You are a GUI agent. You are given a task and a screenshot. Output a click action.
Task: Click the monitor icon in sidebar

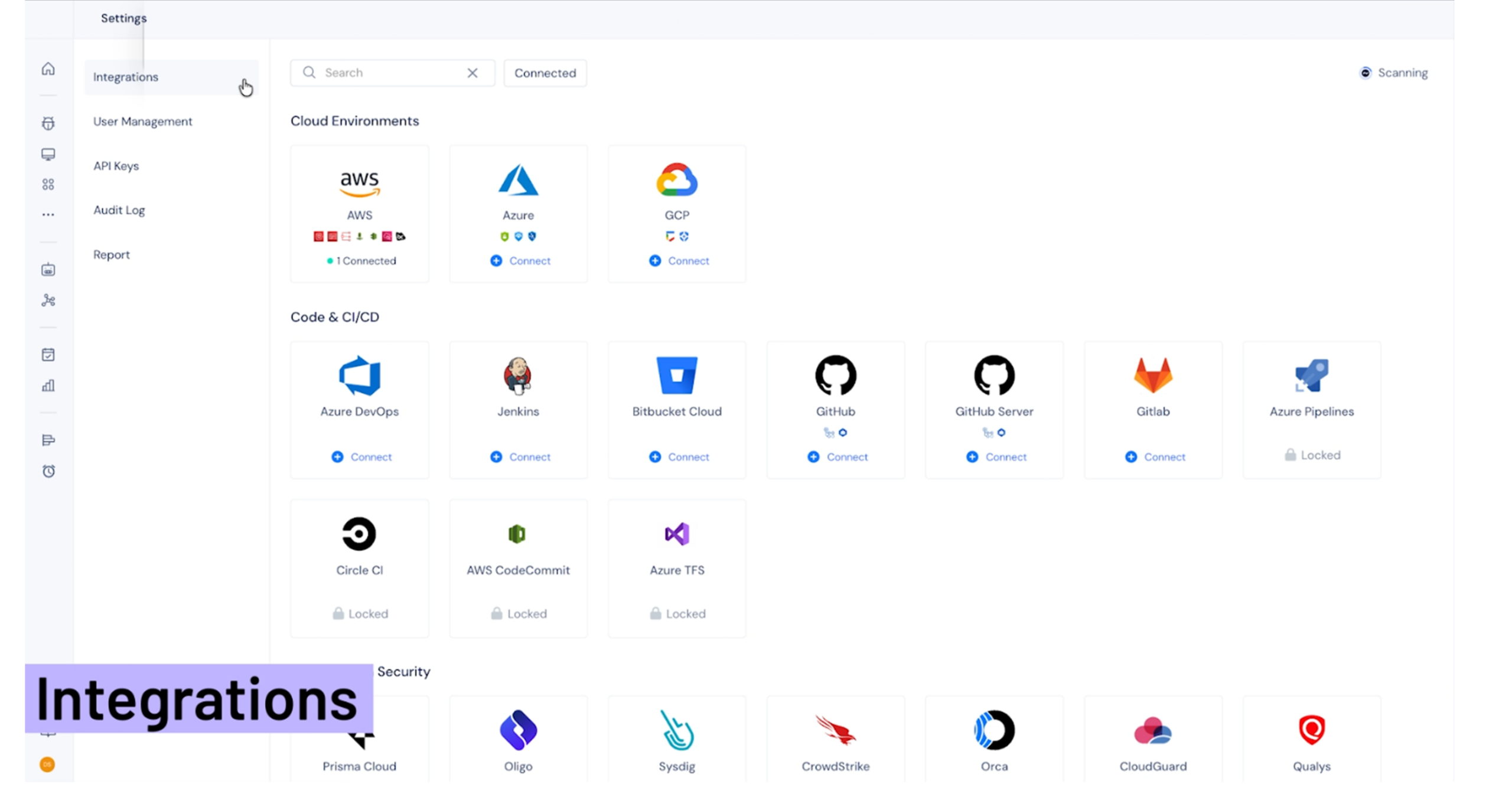tap(48, 154)
